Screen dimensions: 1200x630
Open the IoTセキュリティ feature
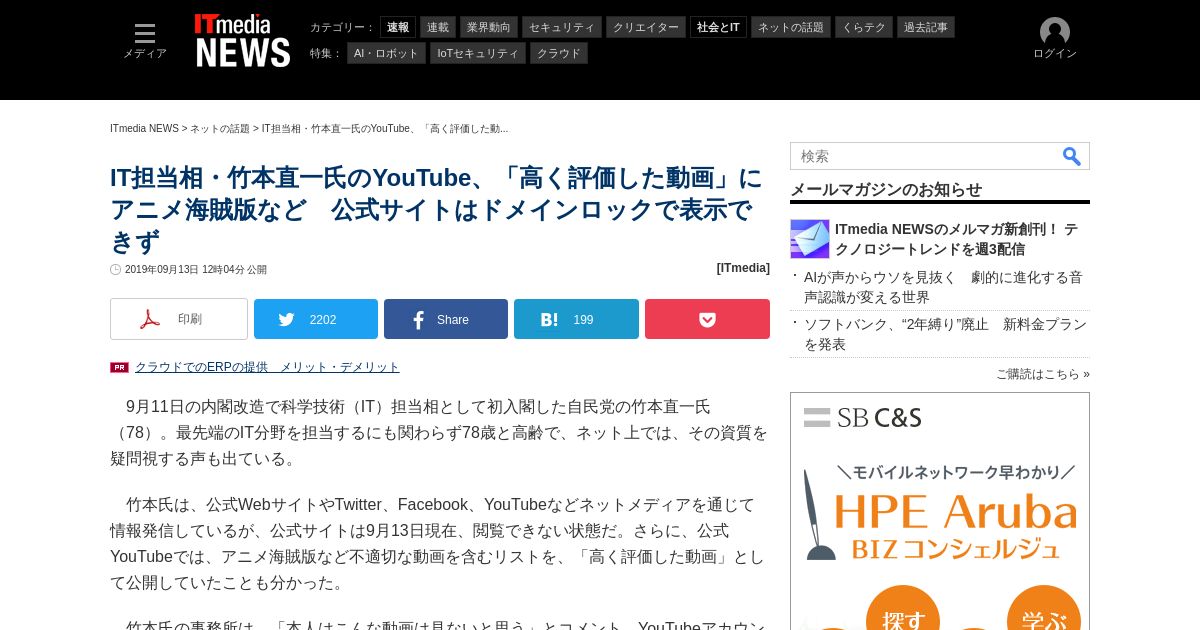coord(478,53)
